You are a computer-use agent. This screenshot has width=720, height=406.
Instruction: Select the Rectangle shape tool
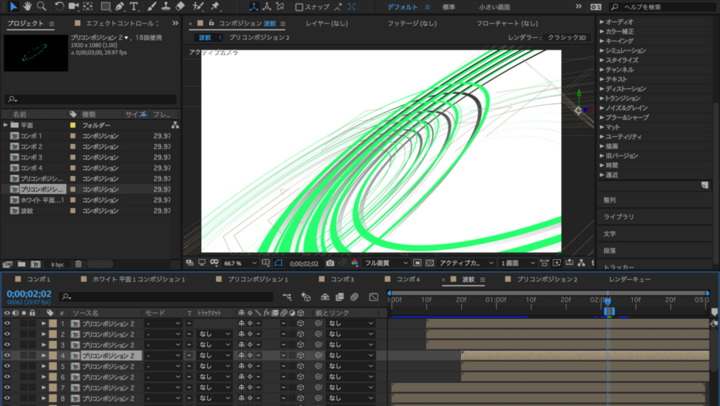tap(106, 6)
